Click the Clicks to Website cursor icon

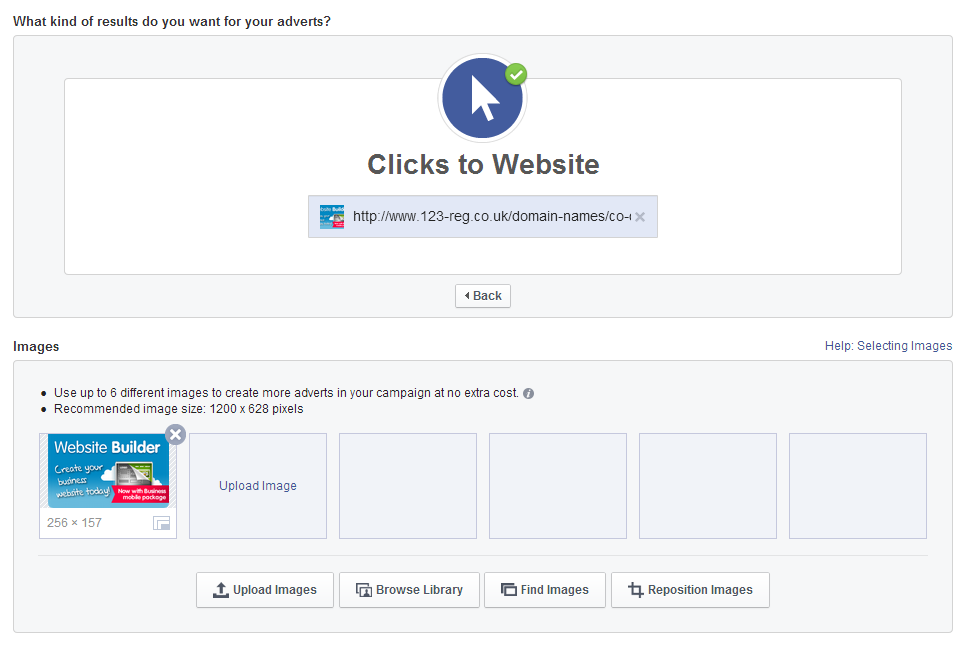click(482, 98)
